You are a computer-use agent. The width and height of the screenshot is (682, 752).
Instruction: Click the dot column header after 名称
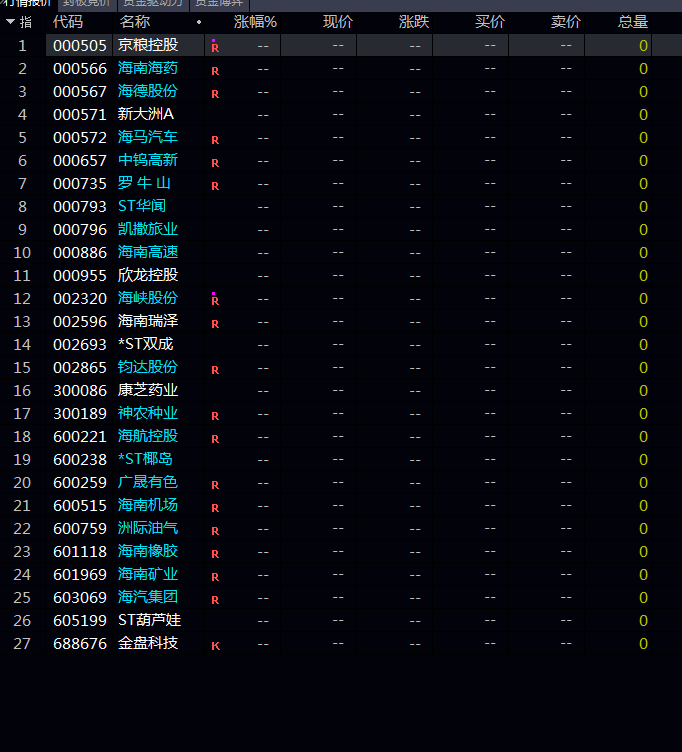point(199,22)
